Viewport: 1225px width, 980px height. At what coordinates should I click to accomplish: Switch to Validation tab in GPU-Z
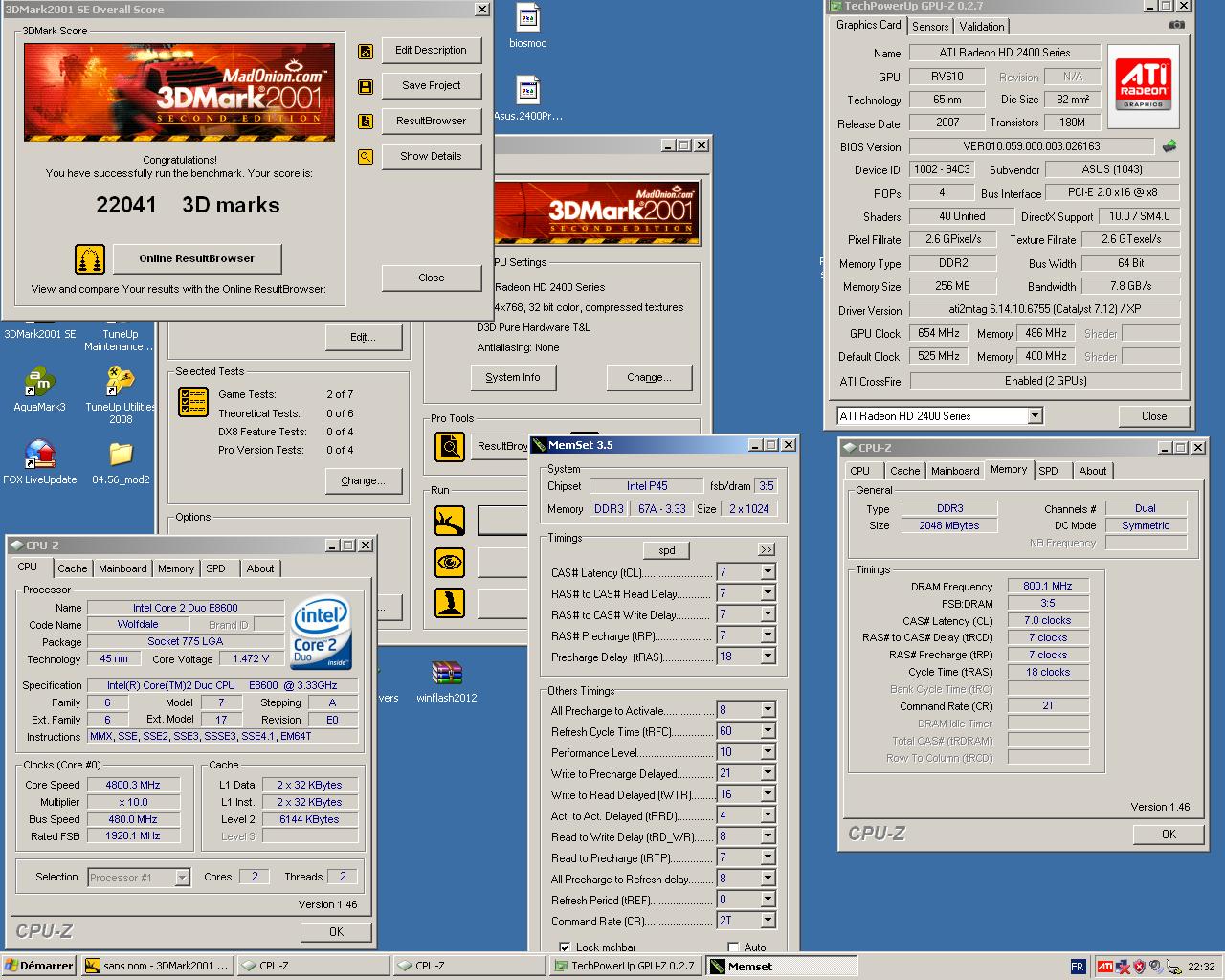click(982, 27)
